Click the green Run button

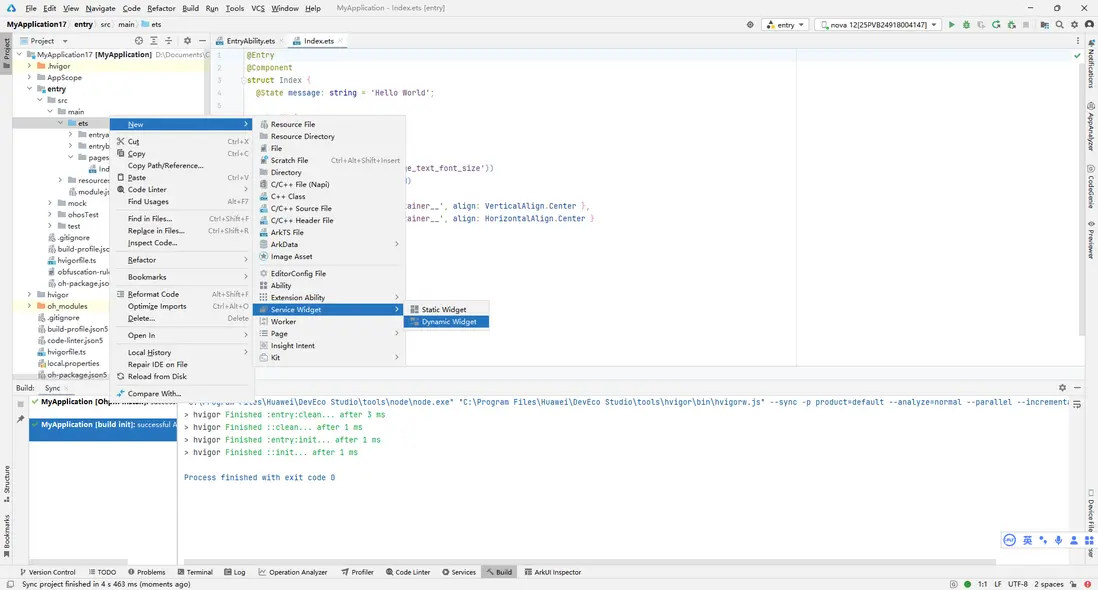951,24
